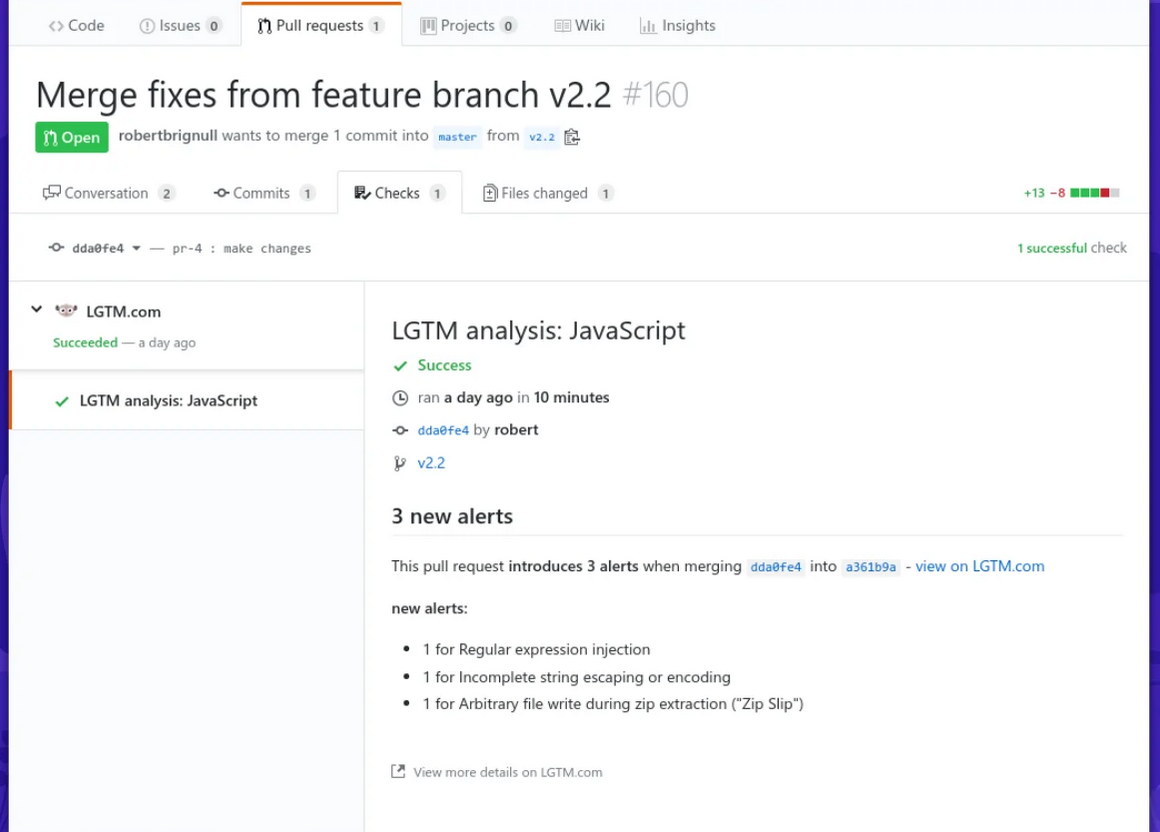Collapse the LGTM.com check group
This screenshot has height=832, width=1160.
[36, 311]
